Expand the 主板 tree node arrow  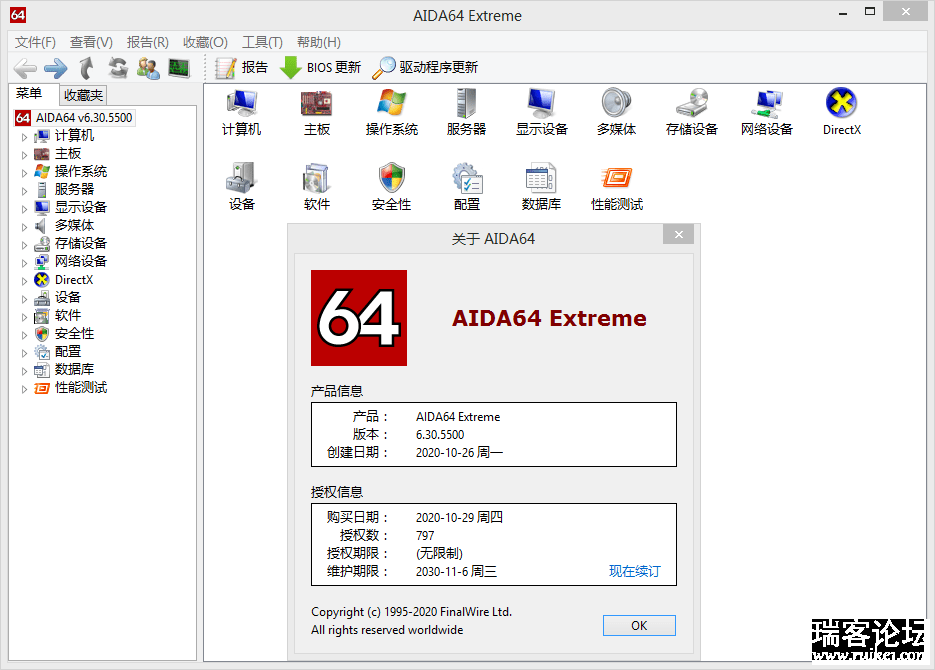click(x=24, y=155)
